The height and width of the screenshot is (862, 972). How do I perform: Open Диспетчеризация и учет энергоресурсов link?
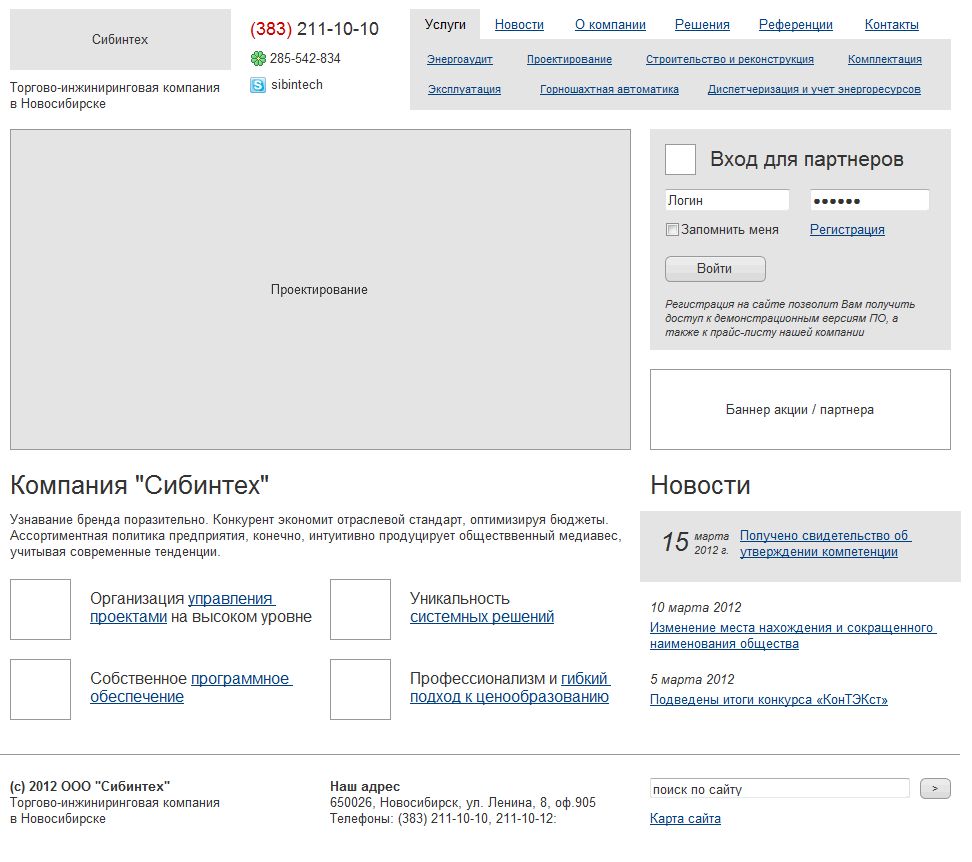pyautogui.click(x=814, y=89)
